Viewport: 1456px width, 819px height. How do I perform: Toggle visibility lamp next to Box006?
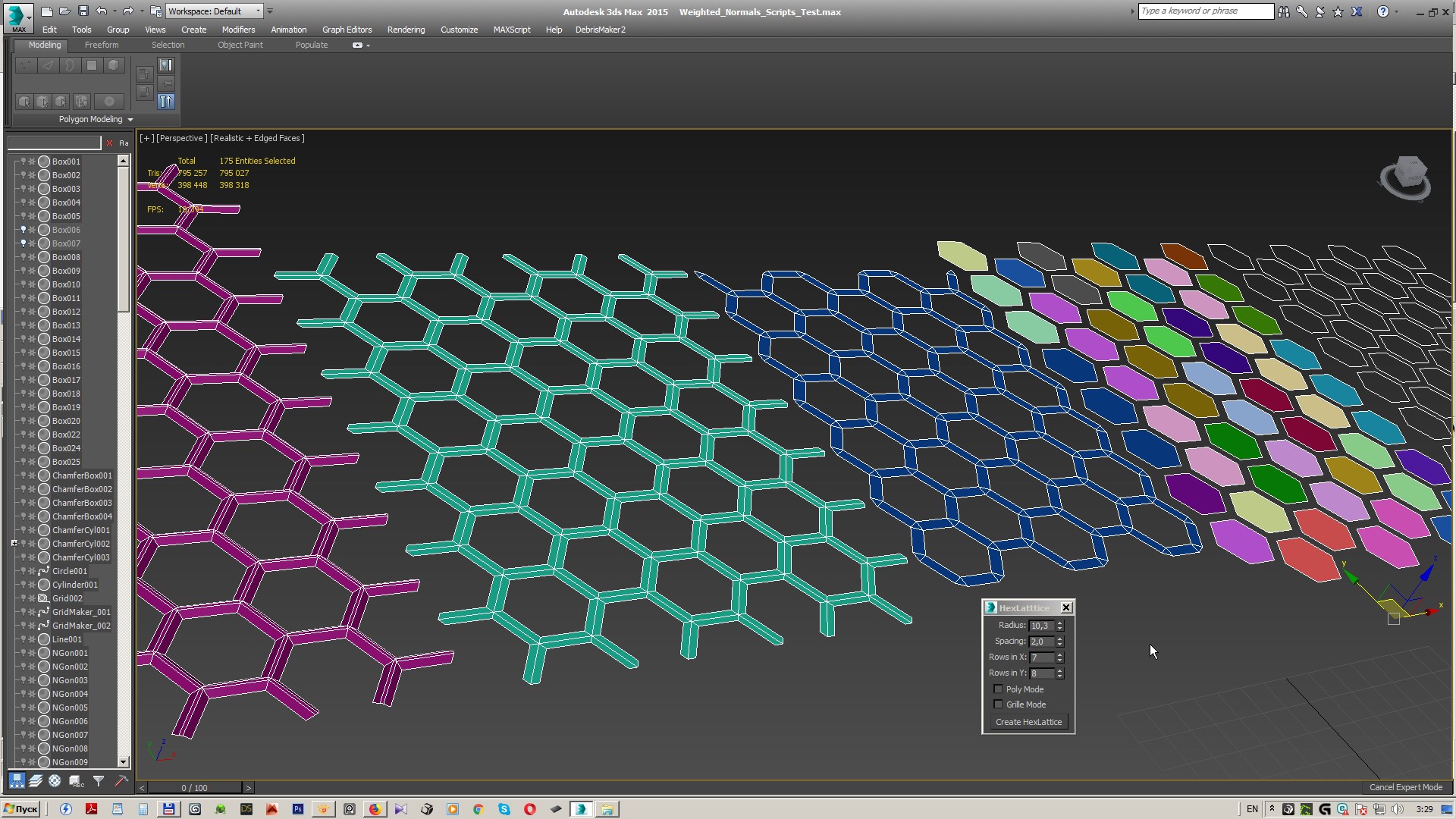coord(23,230)
